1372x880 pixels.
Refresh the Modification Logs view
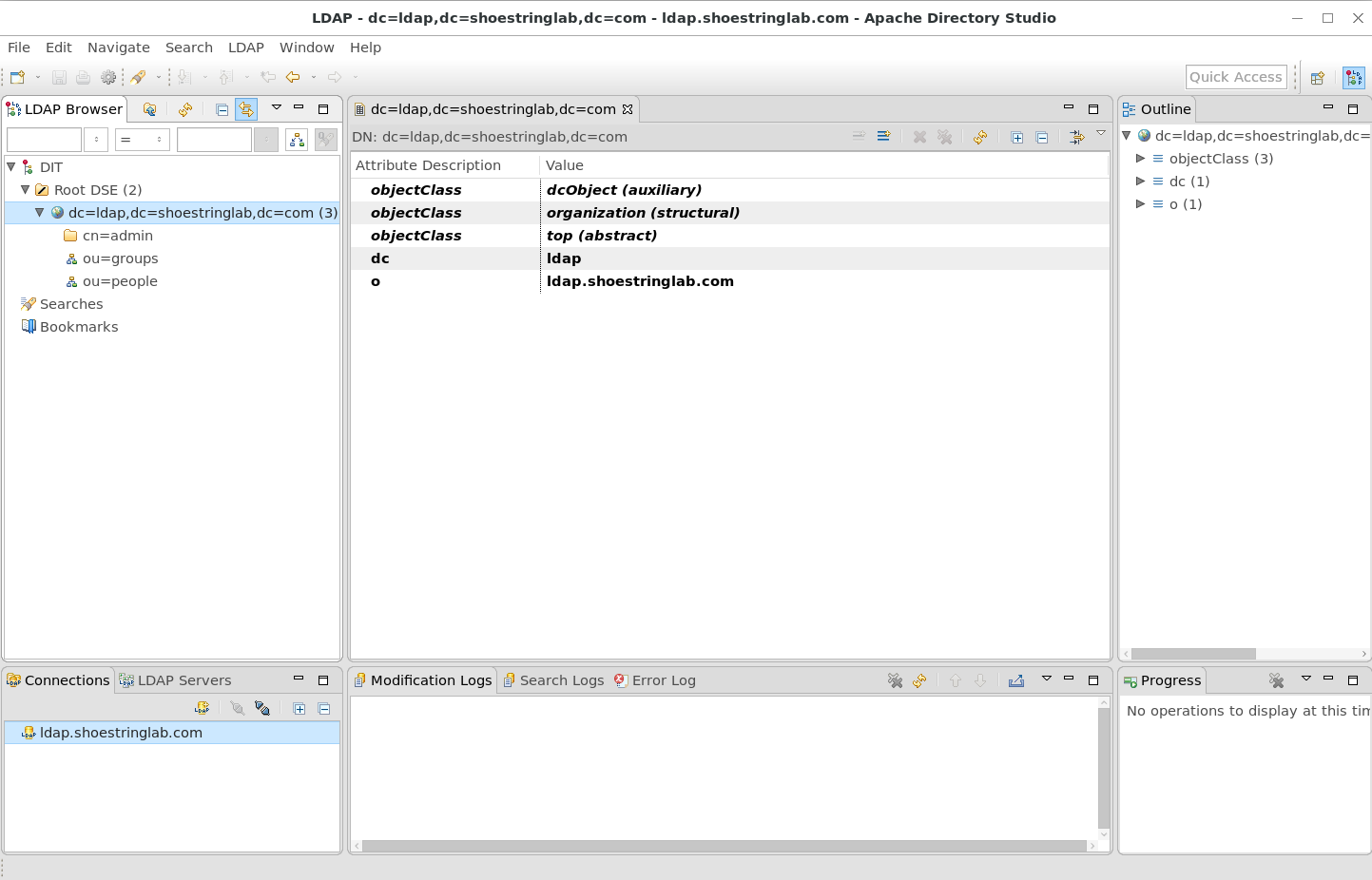(919, 680)
